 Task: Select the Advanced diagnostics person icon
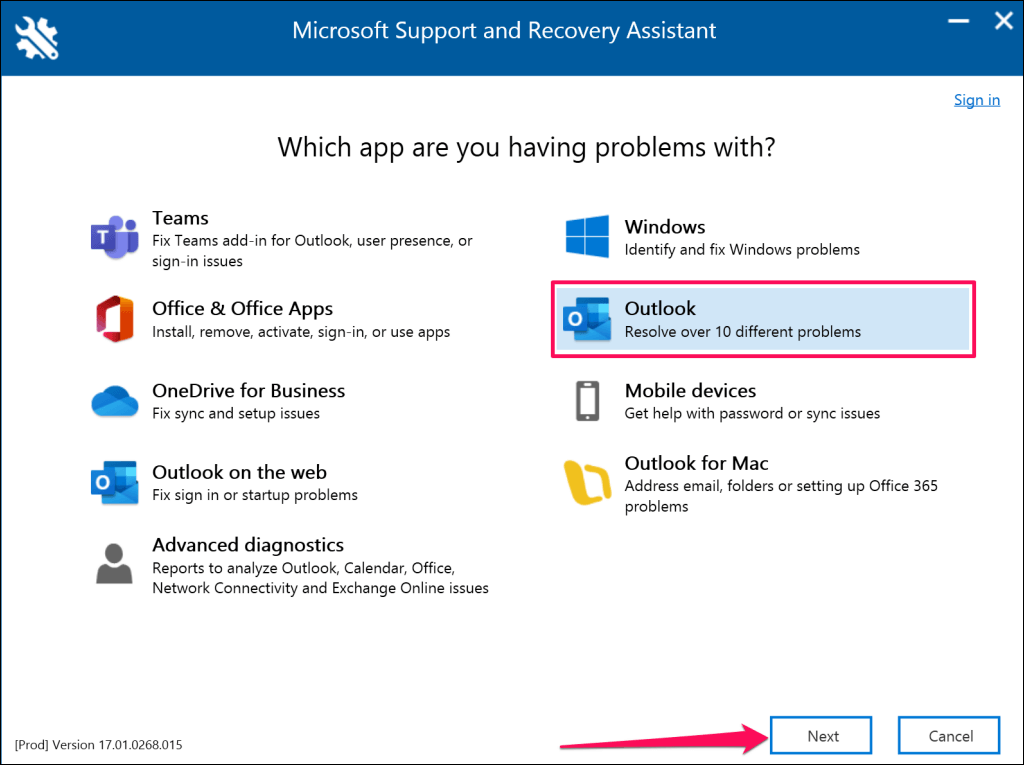114,563
